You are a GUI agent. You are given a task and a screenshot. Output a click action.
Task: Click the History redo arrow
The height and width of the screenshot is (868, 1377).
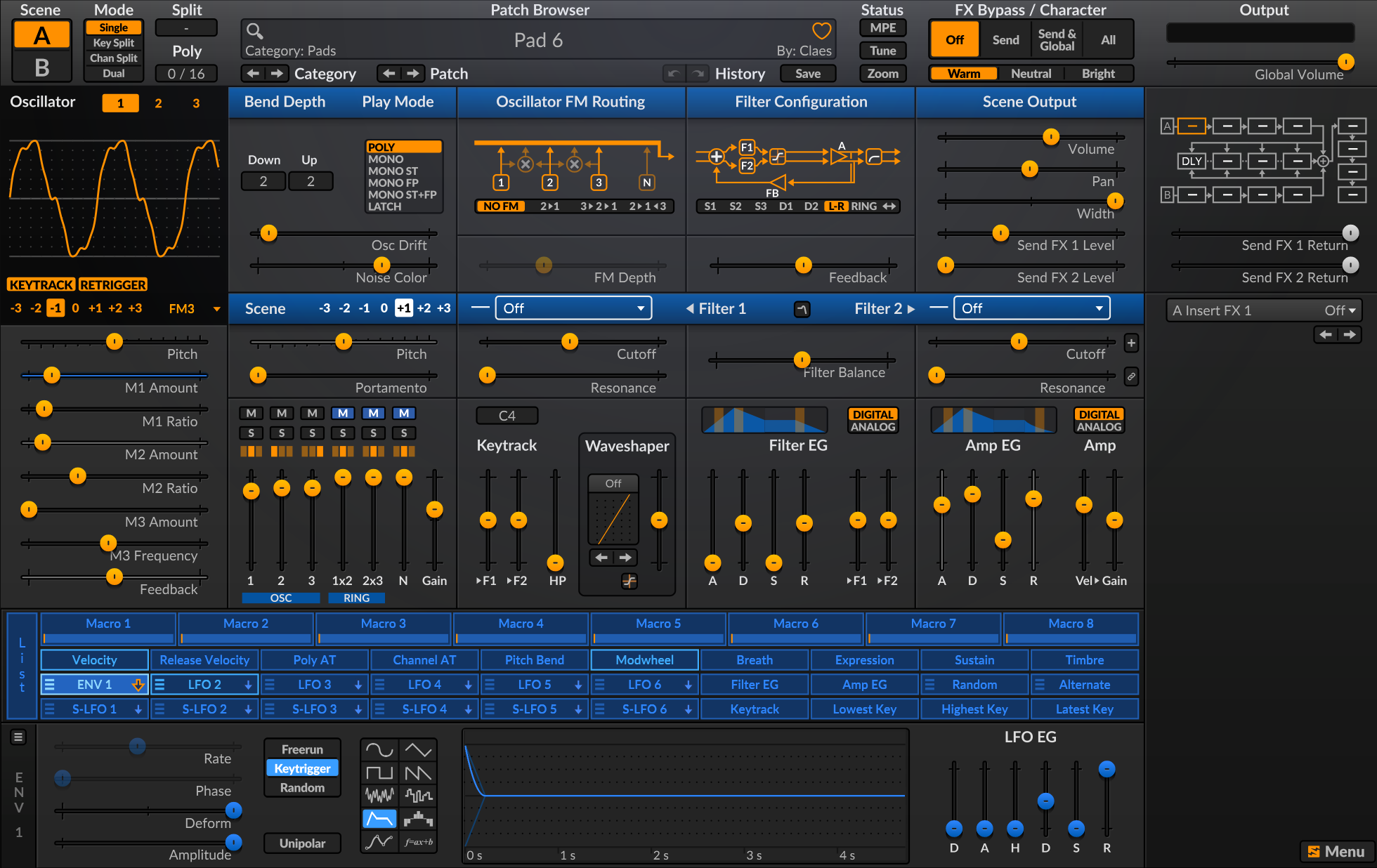pos(698,73)
